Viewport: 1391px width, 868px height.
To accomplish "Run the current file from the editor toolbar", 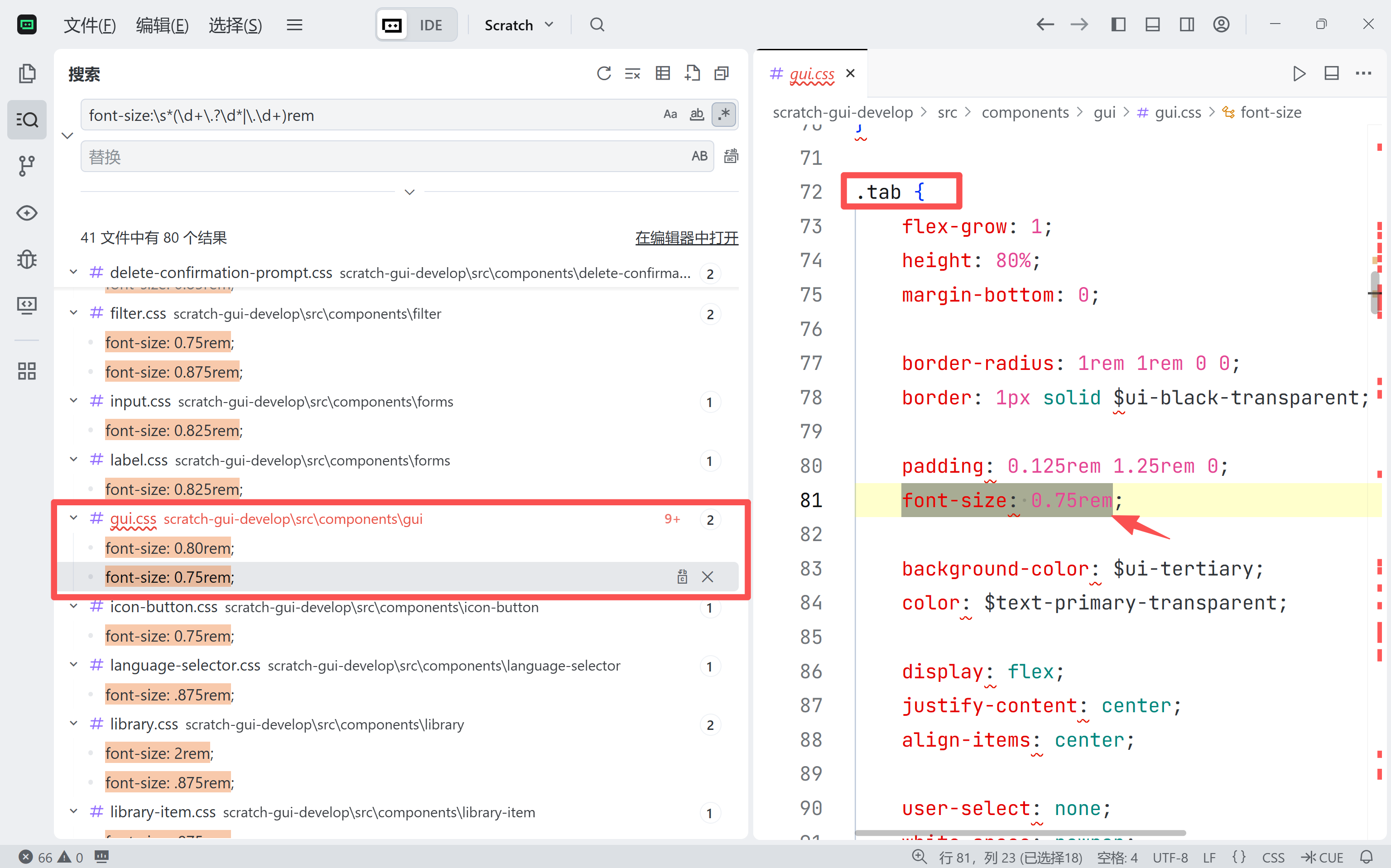I will (1299, 73).
